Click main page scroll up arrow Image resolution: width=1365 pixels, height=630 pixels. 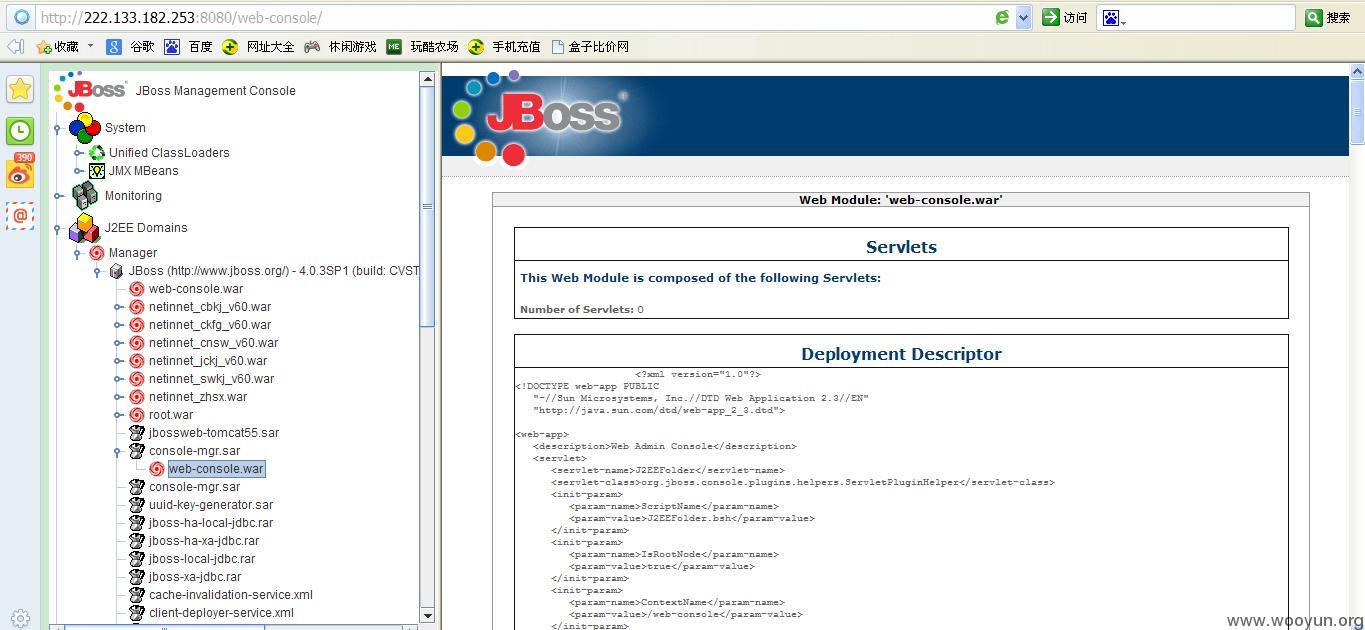[x=1357, y=70]
